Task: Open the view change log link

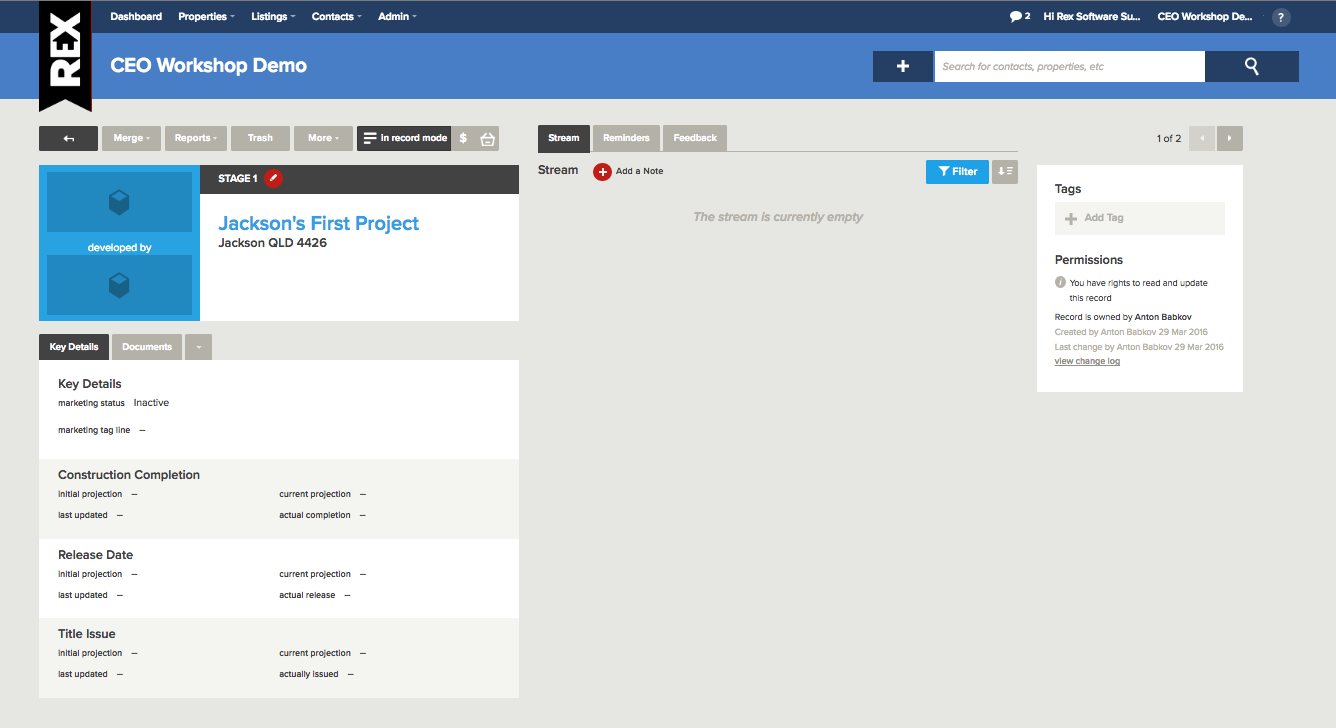Action: [x=1087, y=361]
